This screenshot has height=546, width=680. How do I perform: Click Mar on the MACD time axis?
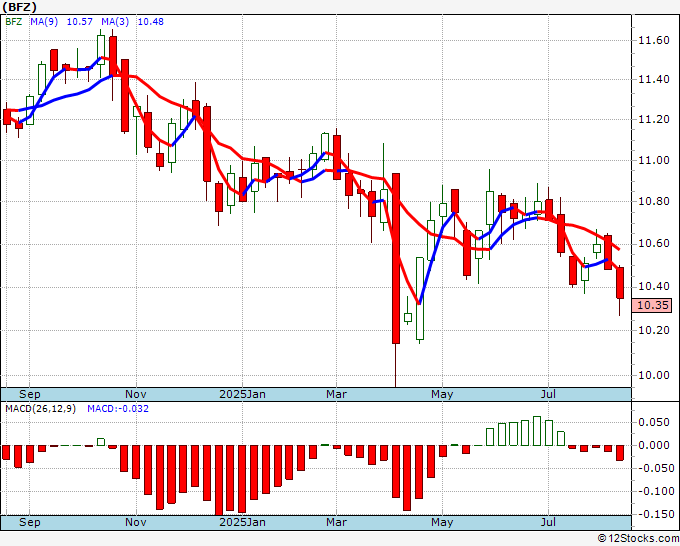(x=337, y=522)
